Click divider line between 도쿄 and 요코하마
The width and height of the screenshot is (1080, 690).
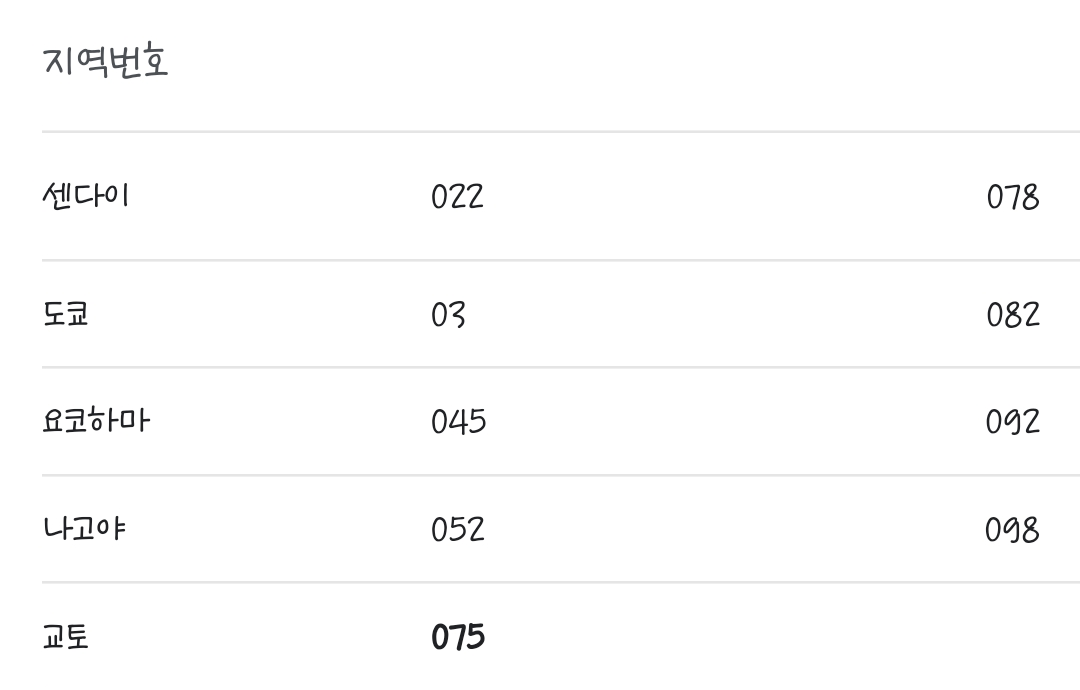point(561,368)
